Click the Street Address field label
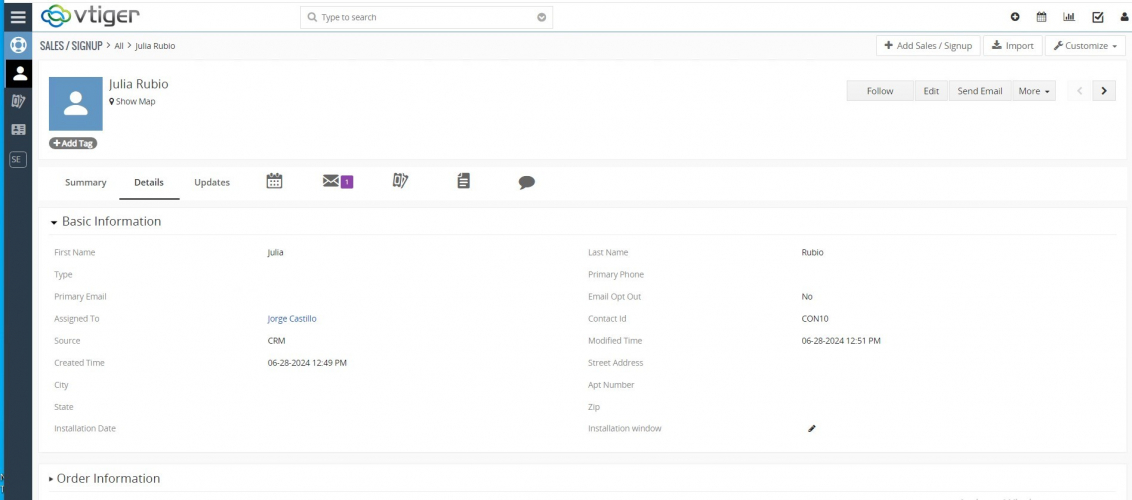The width and height of the screenshot is (1132, 500). coord(616,363)
